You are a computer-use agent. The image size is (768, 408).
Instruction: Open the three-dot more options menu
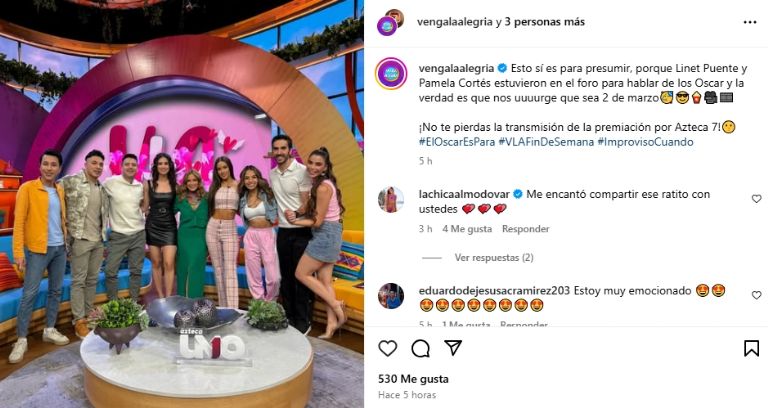point(750,23)
